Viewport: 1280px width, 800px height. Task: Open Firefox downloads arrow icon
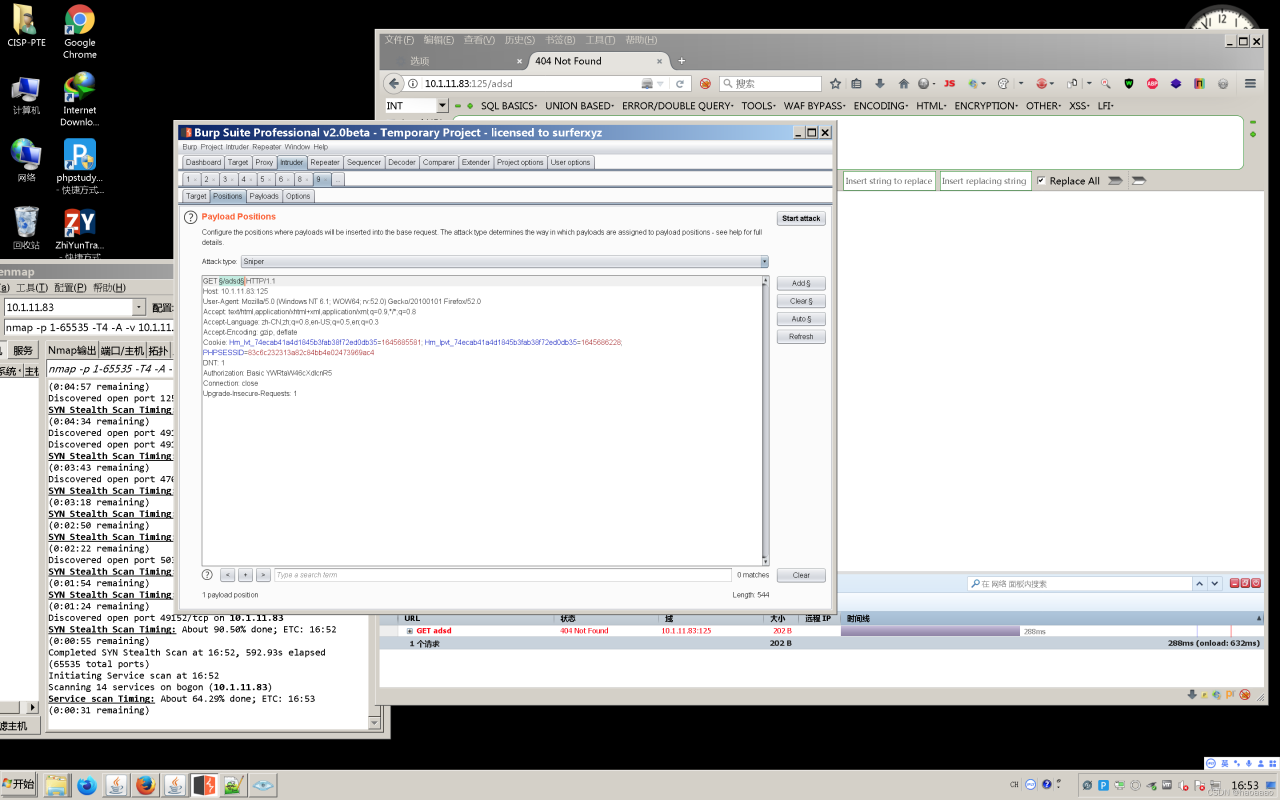pos(880,84)
